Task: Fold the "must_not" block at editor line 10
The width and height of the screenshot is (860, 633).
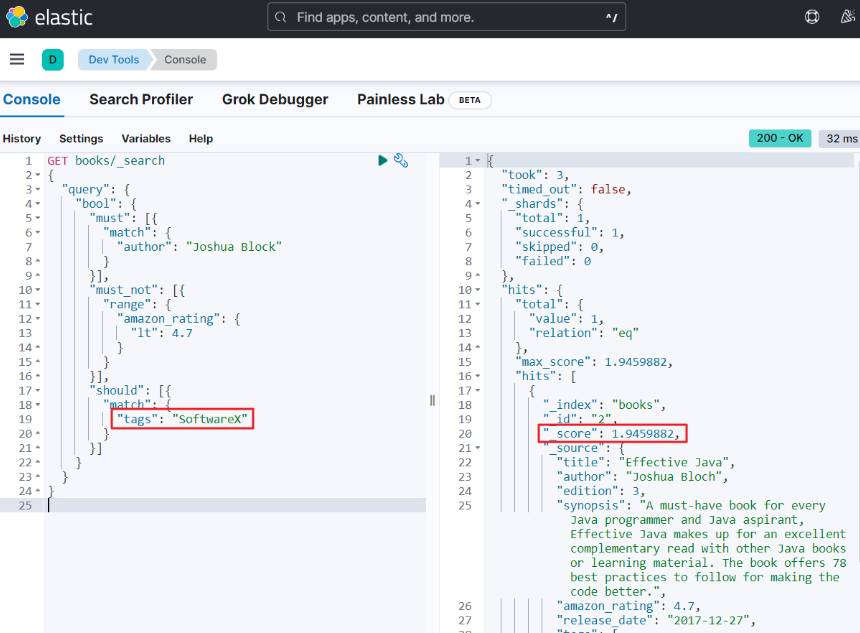Action: (x=38, y=290)
